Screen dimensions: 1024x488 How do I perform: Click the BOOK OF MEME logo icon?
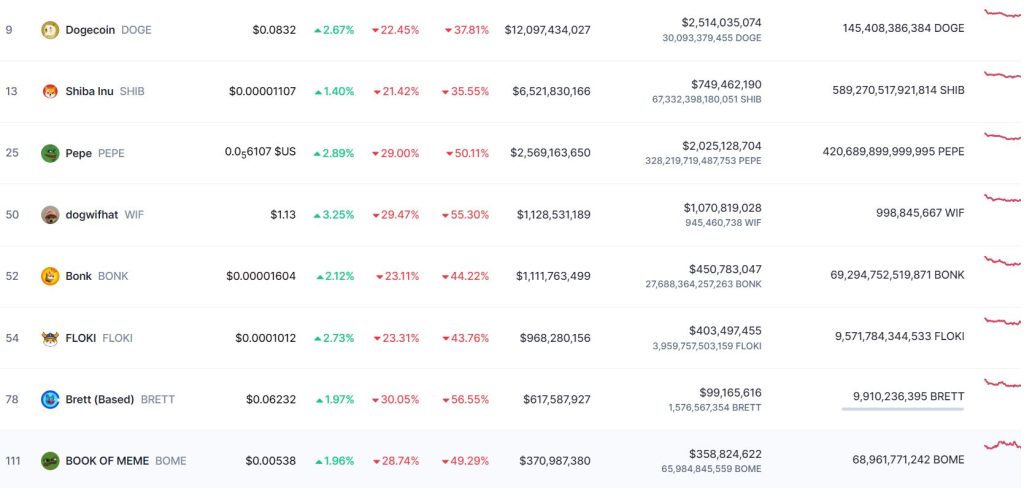50,461
